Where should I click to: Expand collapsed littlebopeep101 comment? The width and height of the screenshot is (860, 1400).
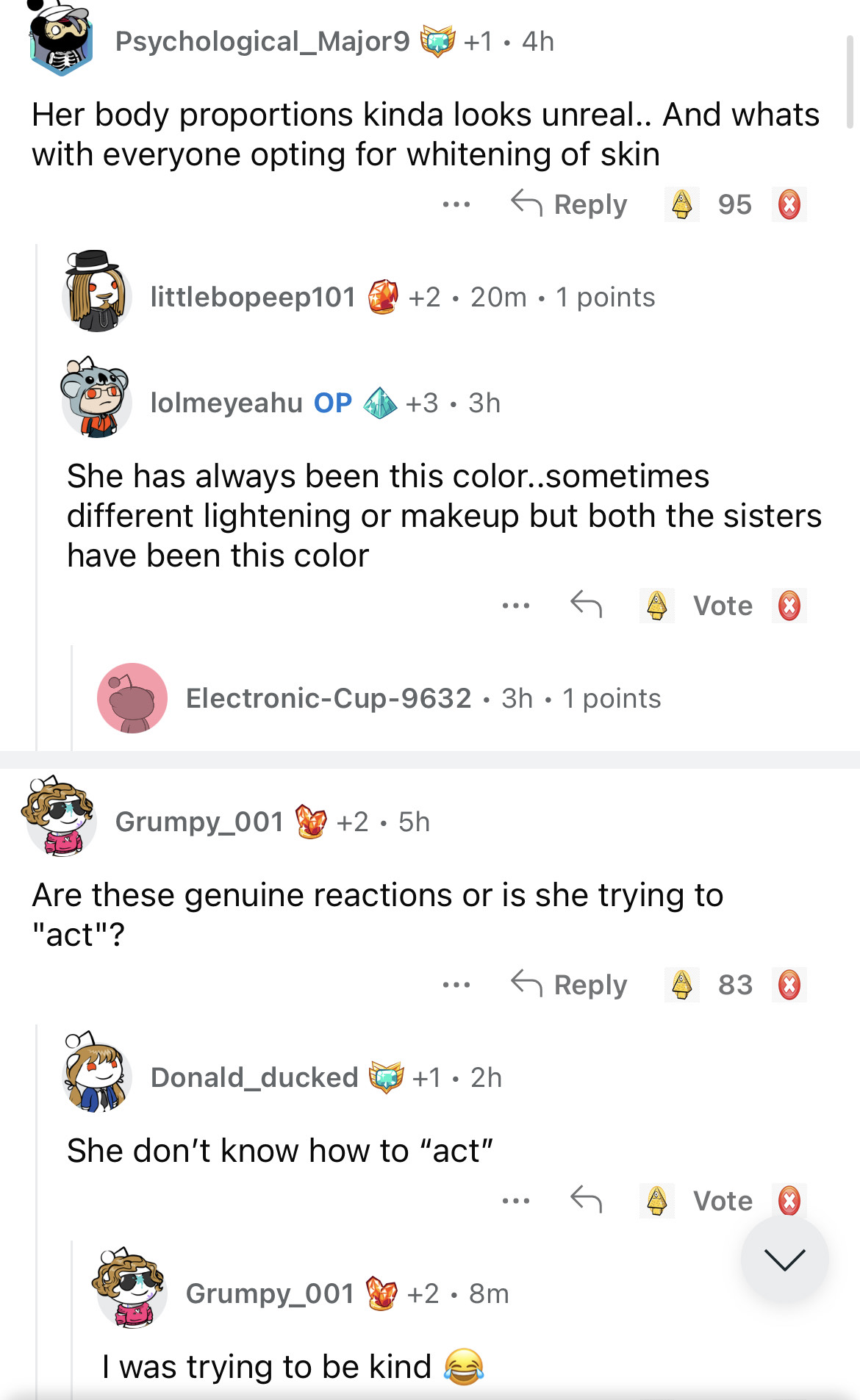click(x=401, y=297)
